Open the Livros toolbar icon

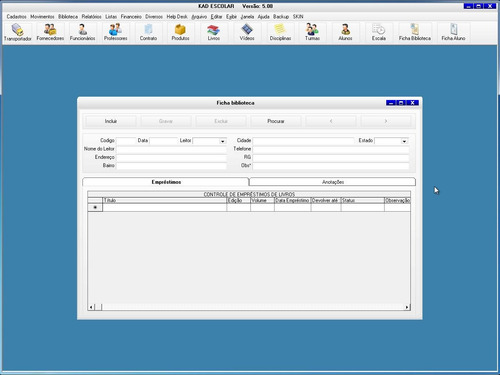click(x=213, y=32)
